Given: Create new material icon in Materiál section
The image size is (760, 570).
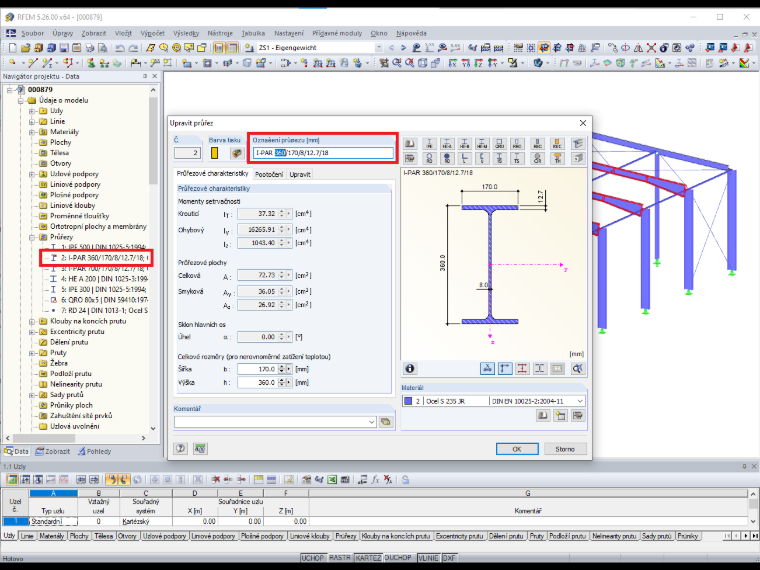Looking at the screenshot, I should pos(560,415).
